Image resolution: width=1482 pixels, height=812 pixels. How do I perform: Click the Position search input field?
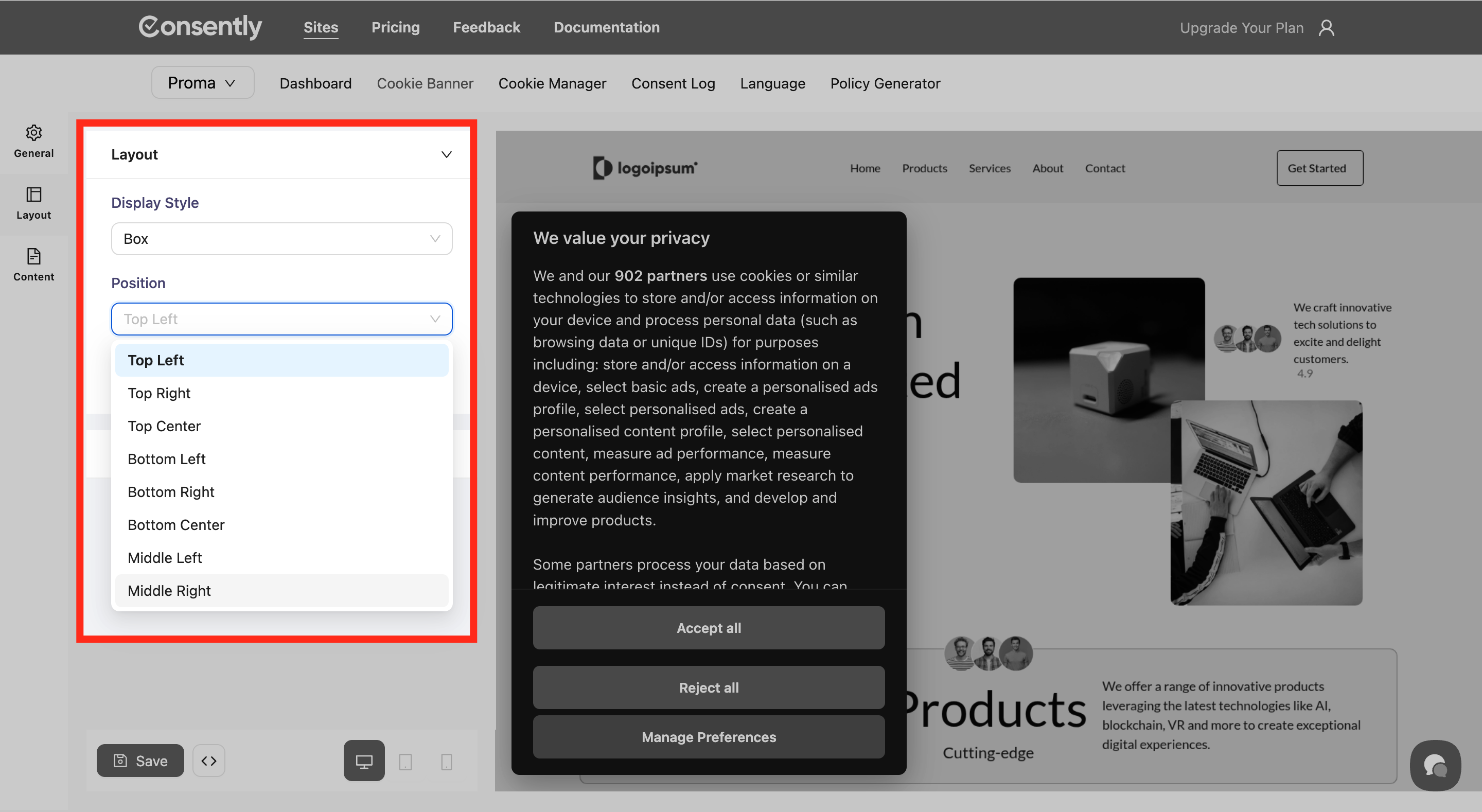pyautogui.click(x=270, y=319)
